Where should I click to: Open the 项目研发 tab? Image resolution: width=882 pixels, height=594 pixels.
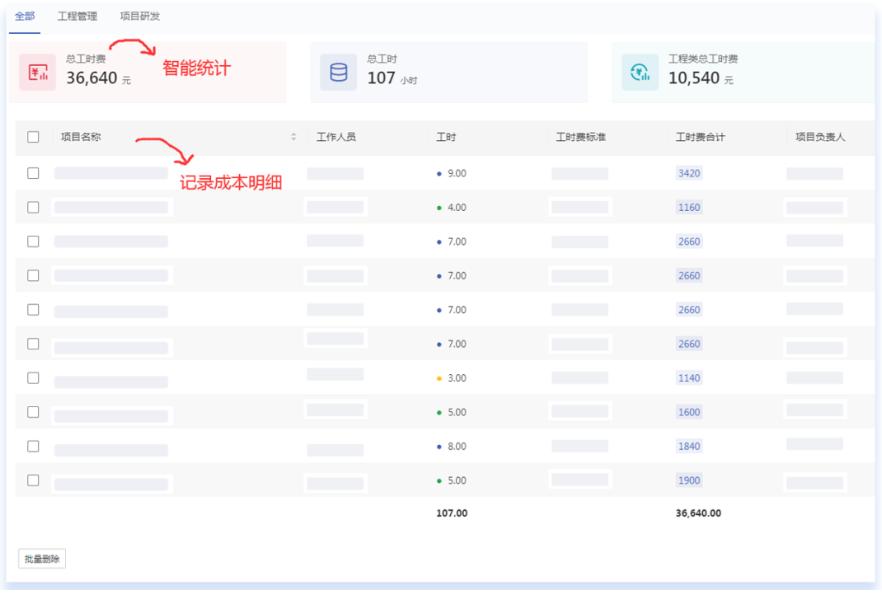pos(139,17)
